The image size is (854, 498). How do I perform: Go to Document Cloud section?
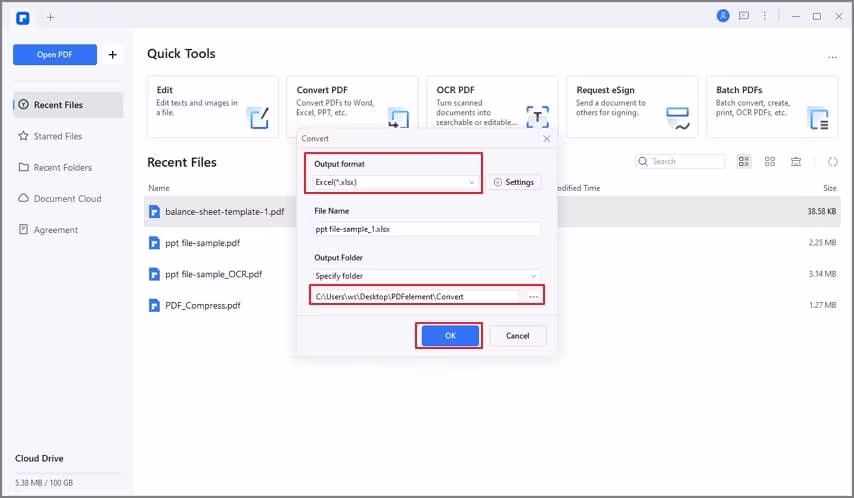[67, 198]
